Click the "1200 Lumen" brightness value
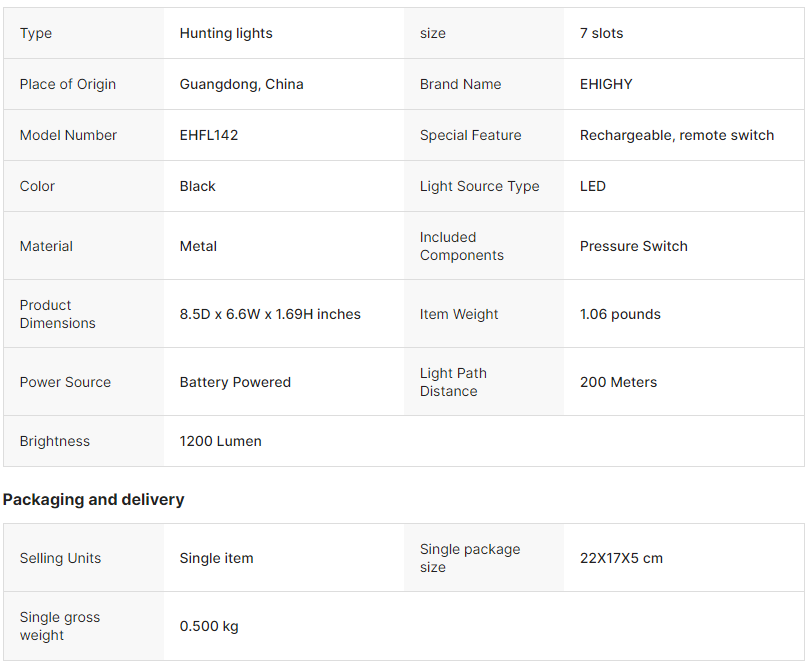The height and width of the screenshot is (667, 809). [x=220, y=441]
